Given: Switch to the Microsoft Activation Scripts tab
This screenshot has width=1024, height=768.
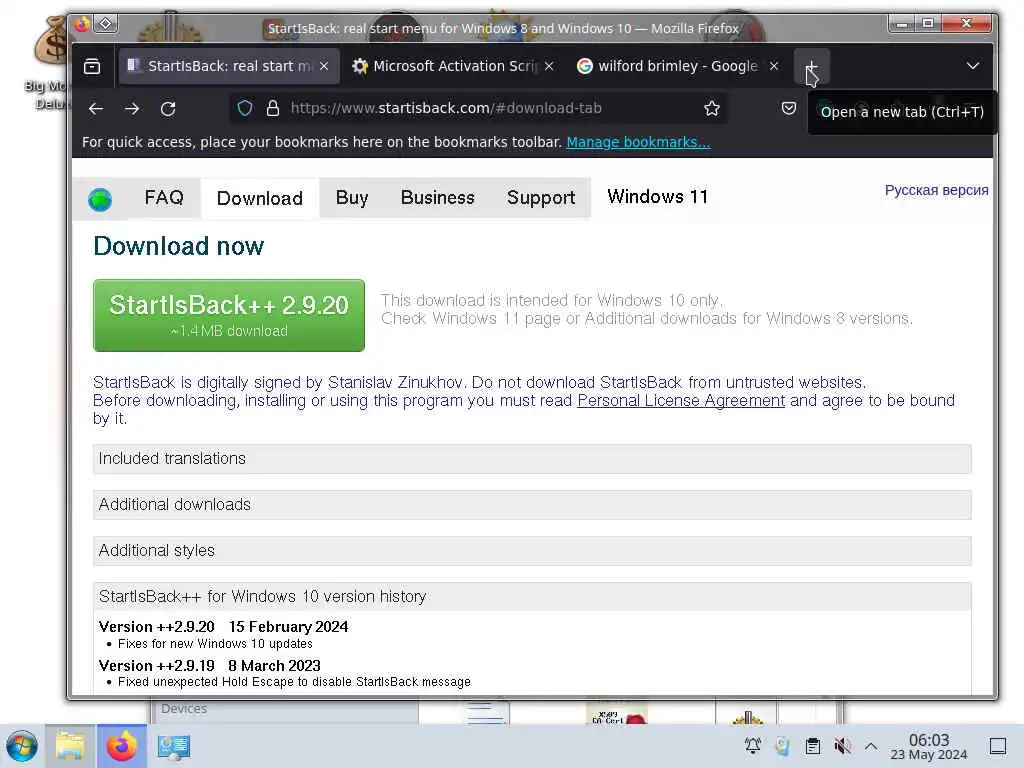Looking at the screenshot, I should pos(452,66).
